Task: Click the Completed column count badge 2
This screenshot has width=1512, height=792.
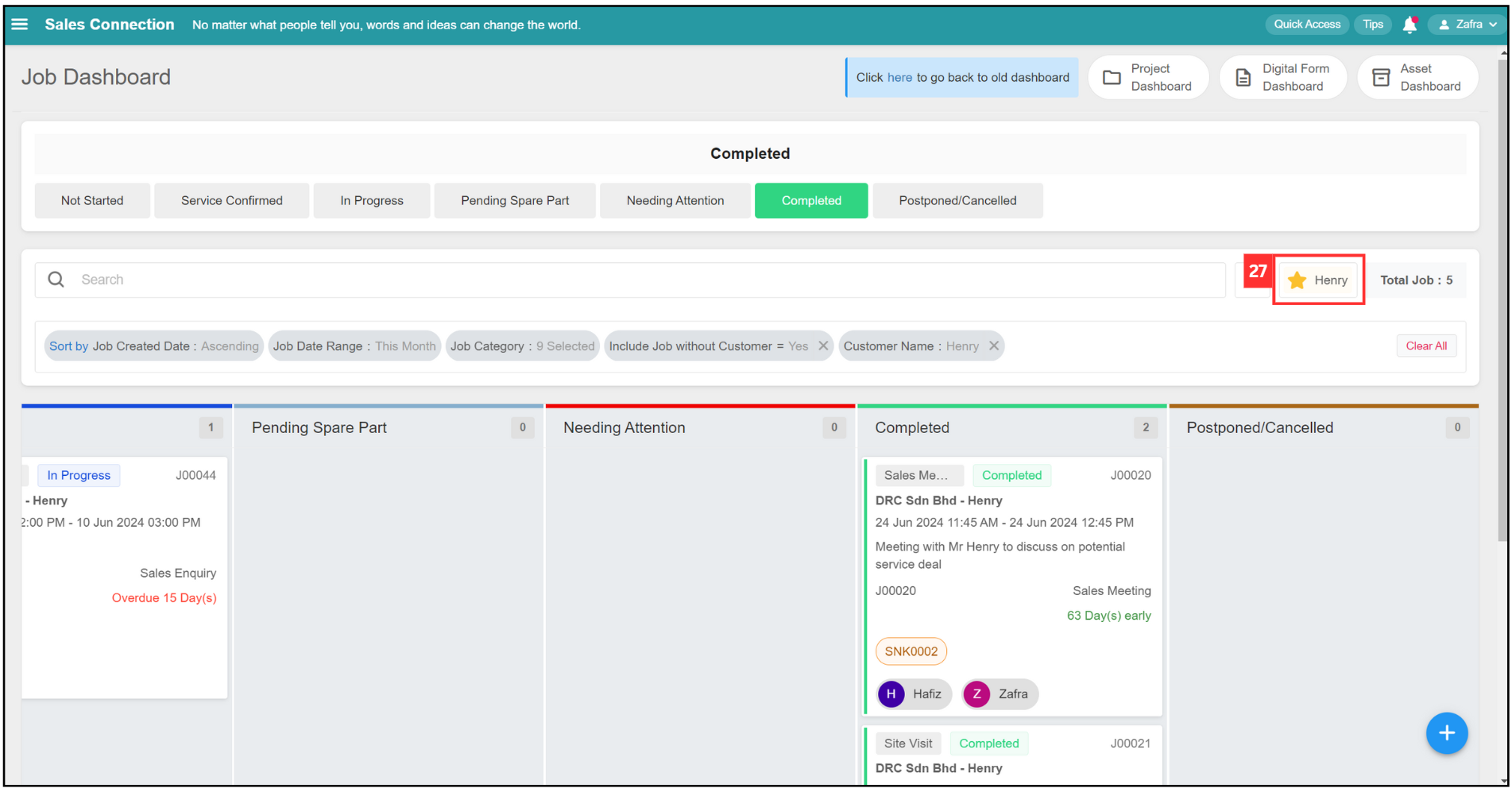Action: 1146,427
